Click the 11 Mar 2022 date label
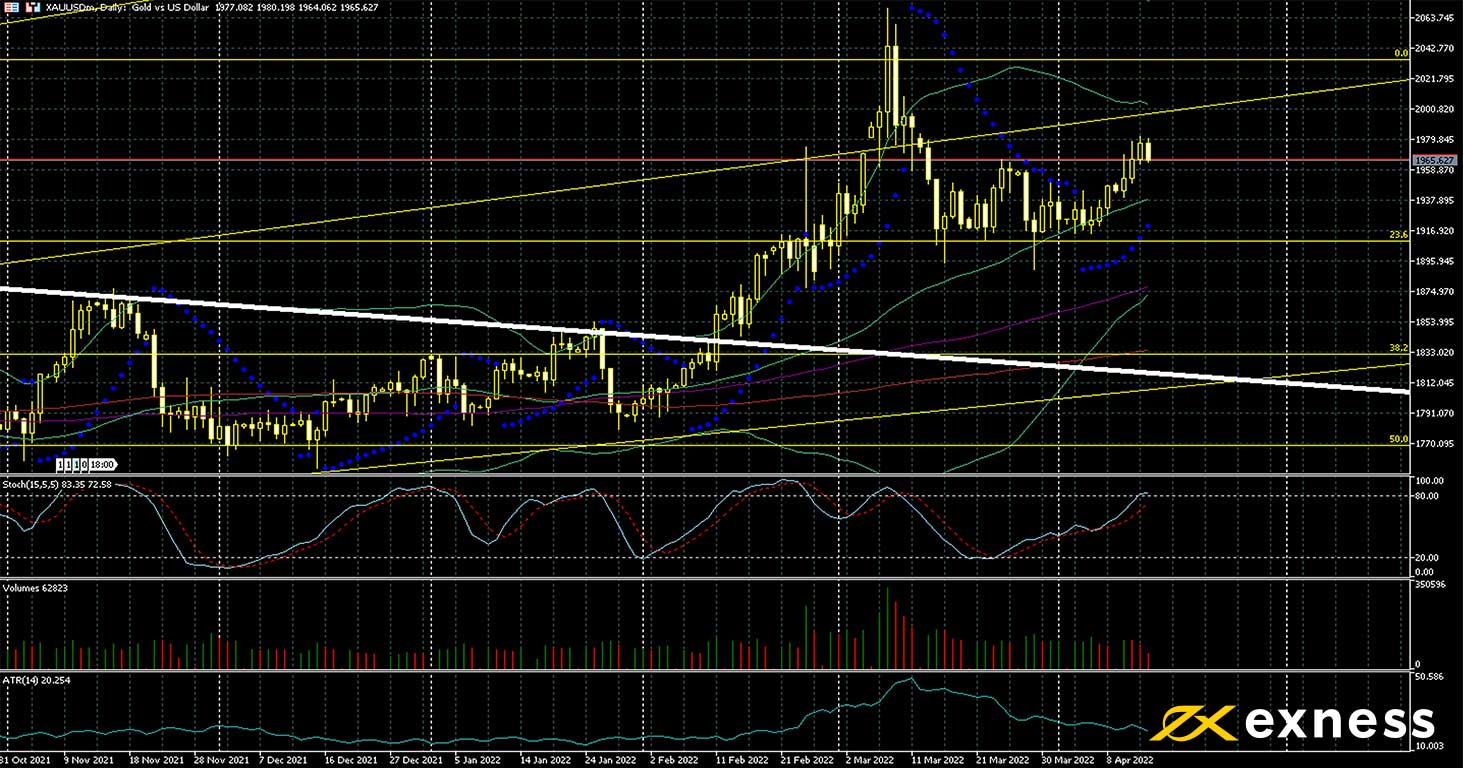Viewport: 1463px width, 768px height. point(936,759)
